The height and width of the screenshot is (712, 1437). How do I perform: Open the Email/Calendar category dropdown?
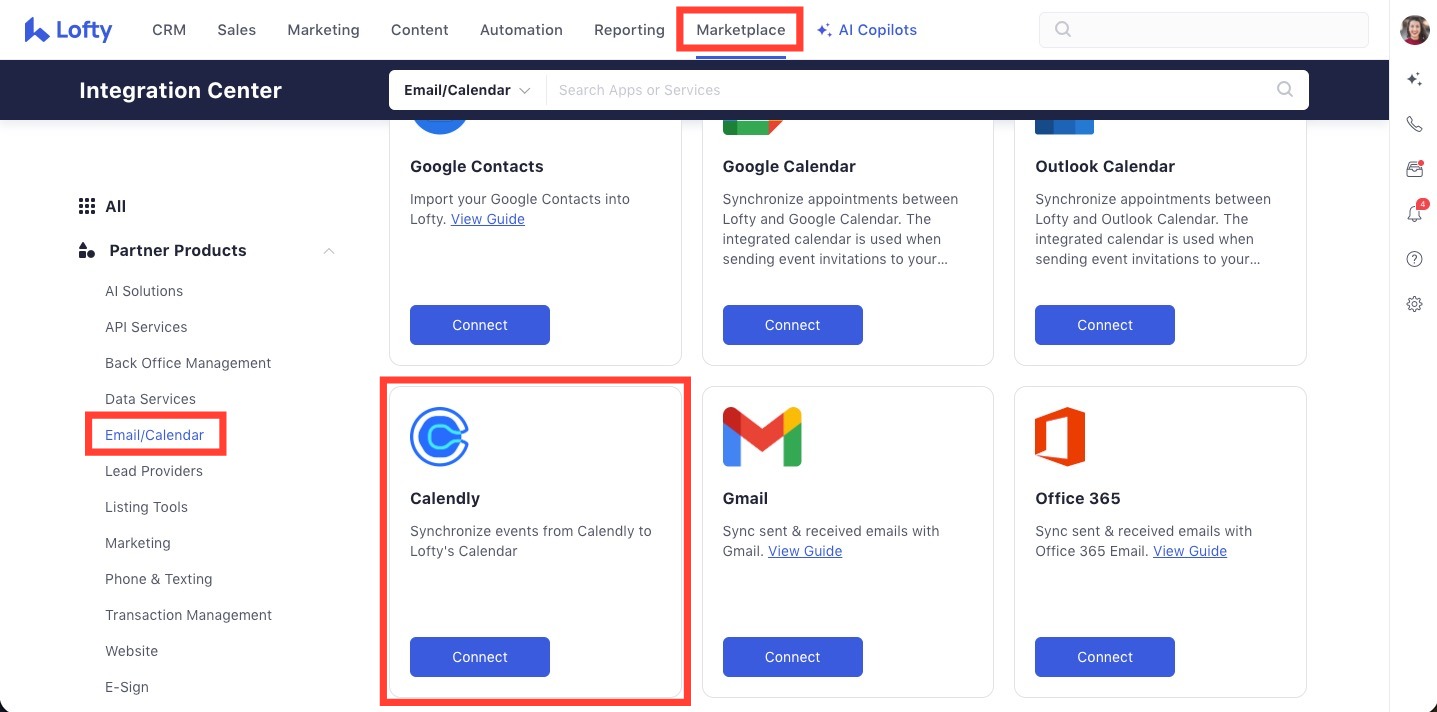[x=467, y=90]
